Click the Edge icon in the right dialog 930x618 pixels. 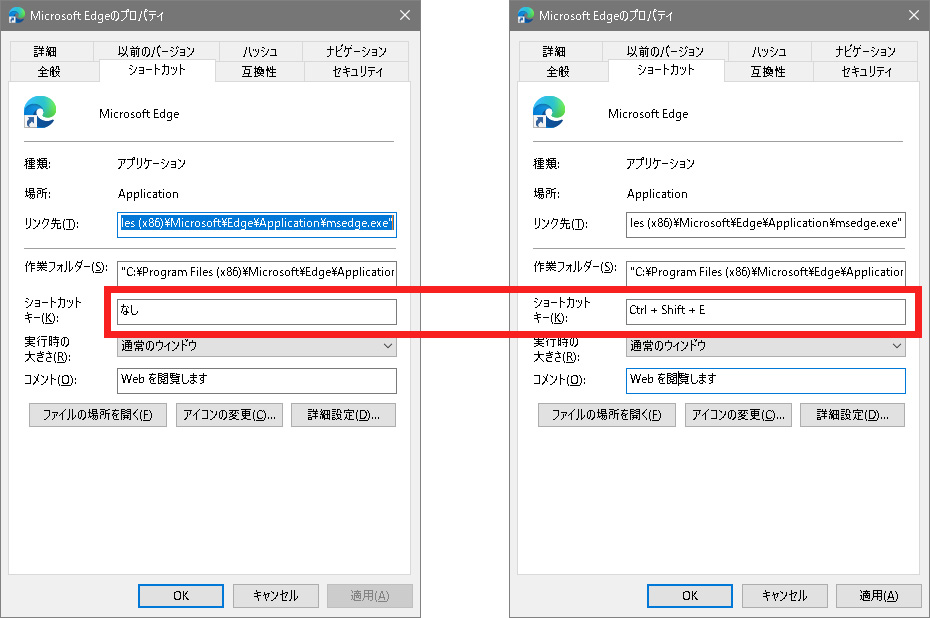(x=548, y=113)
